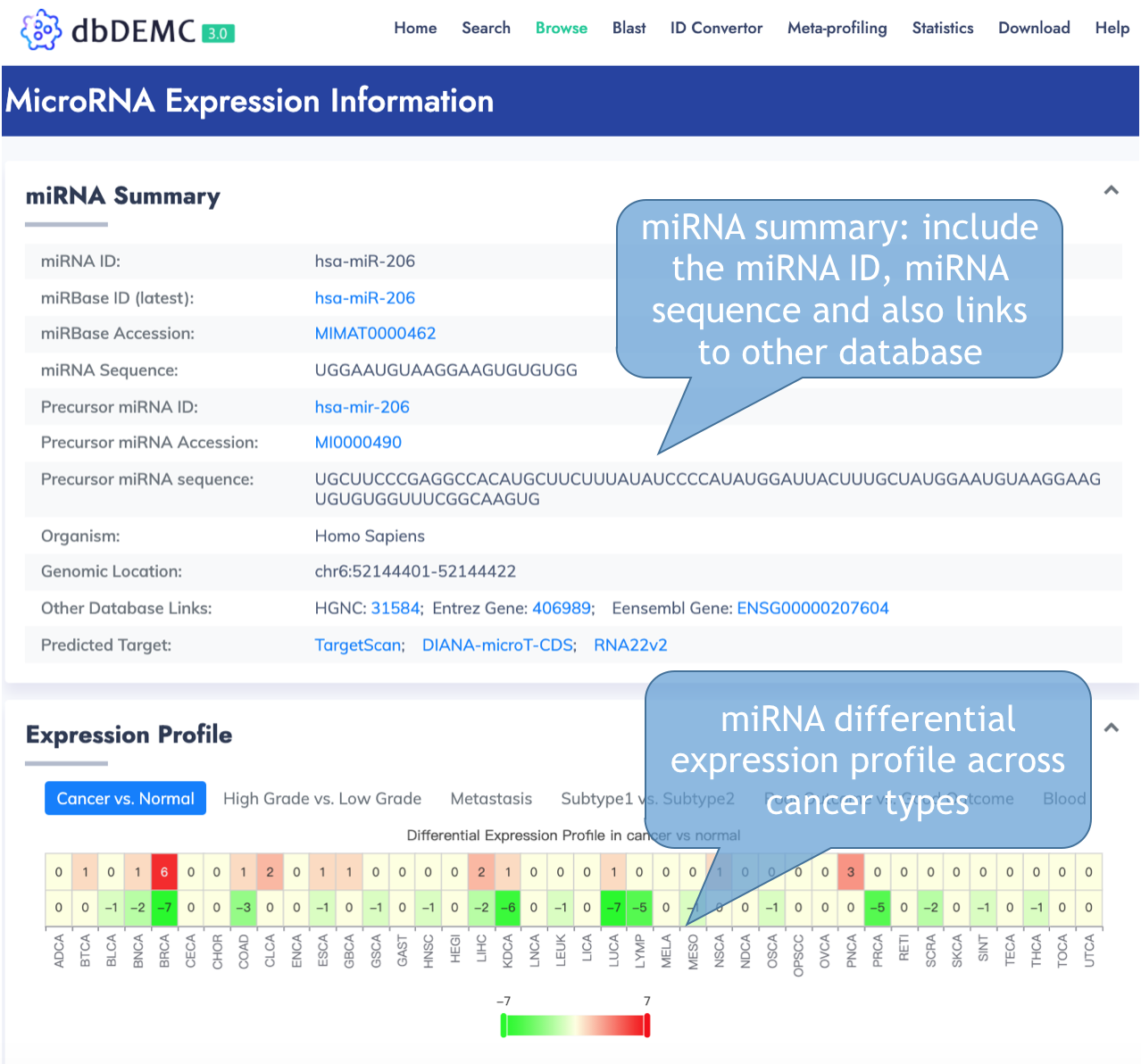Viewport: 1141px width, 1064px height.
Task: Switch to the Blood tab
Action: point(1064,798)
